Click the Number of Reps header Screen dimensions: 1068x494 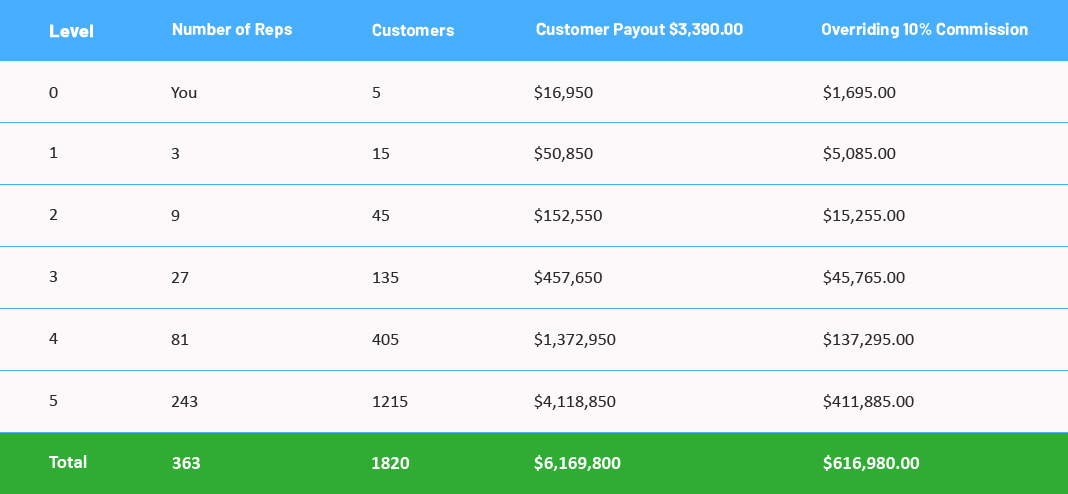click(x=232, y=29)
